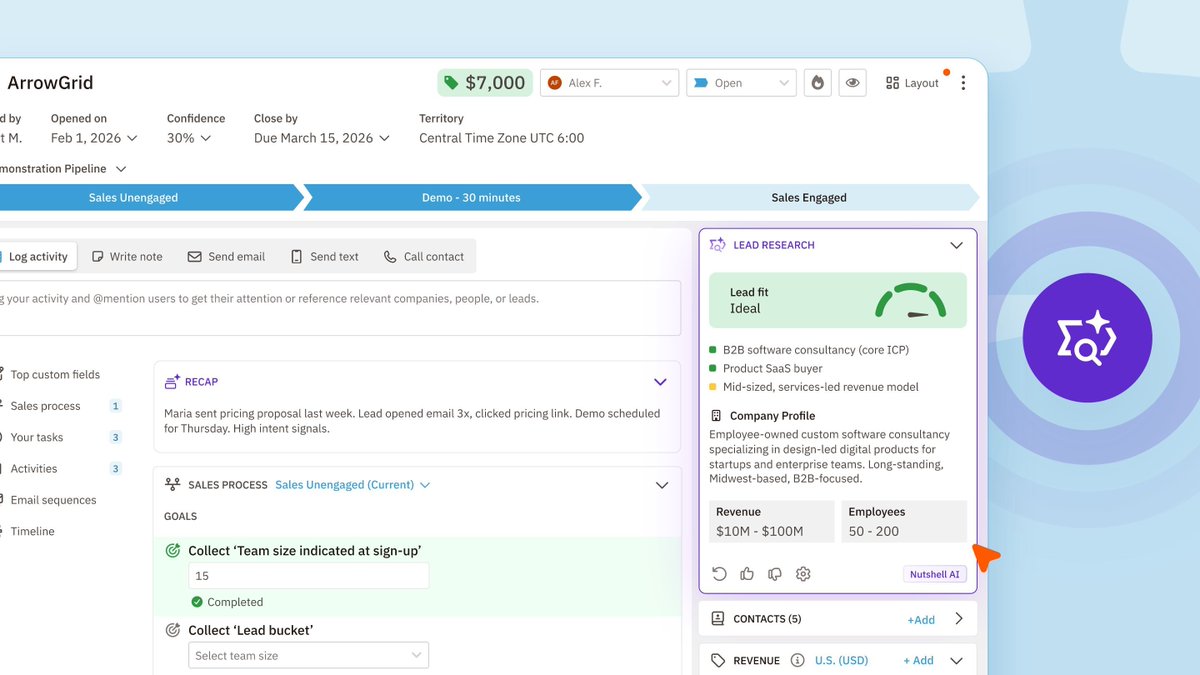The width and height of the screenshot is (1200, 675).
Task: Click the Revenue info icon
Action: (x=798, y=661)
